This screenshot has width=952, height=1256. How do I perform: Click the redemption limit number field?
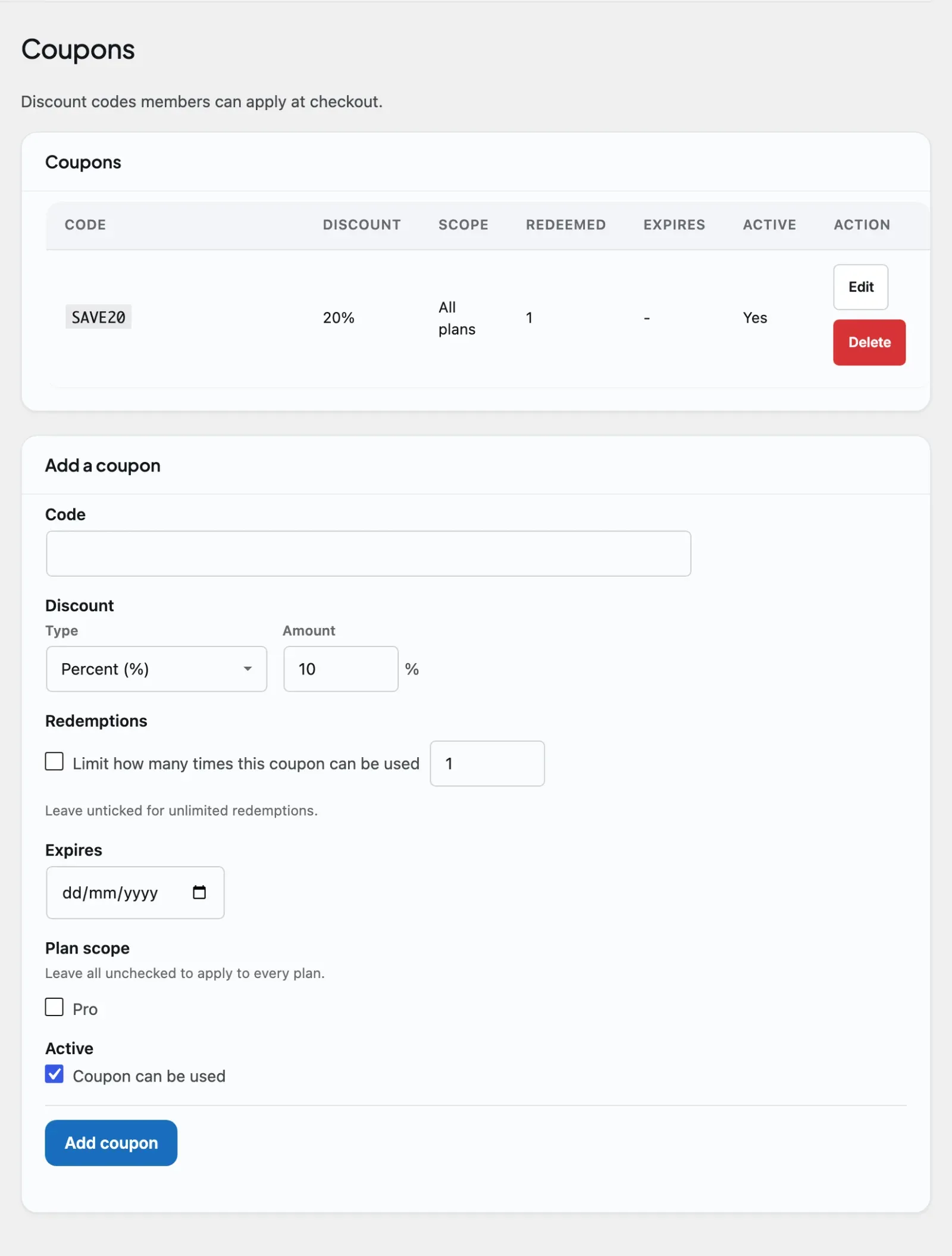click(487, 764)
